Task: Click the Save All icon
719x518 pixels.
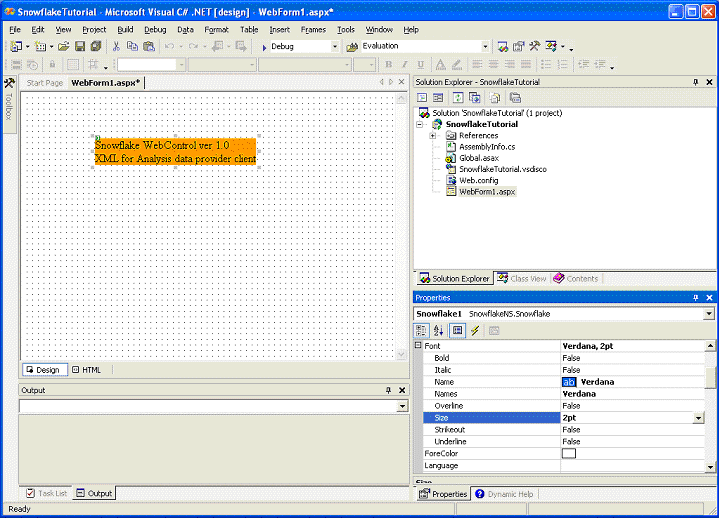Action: pyautogui.click(x=95, y=46)
